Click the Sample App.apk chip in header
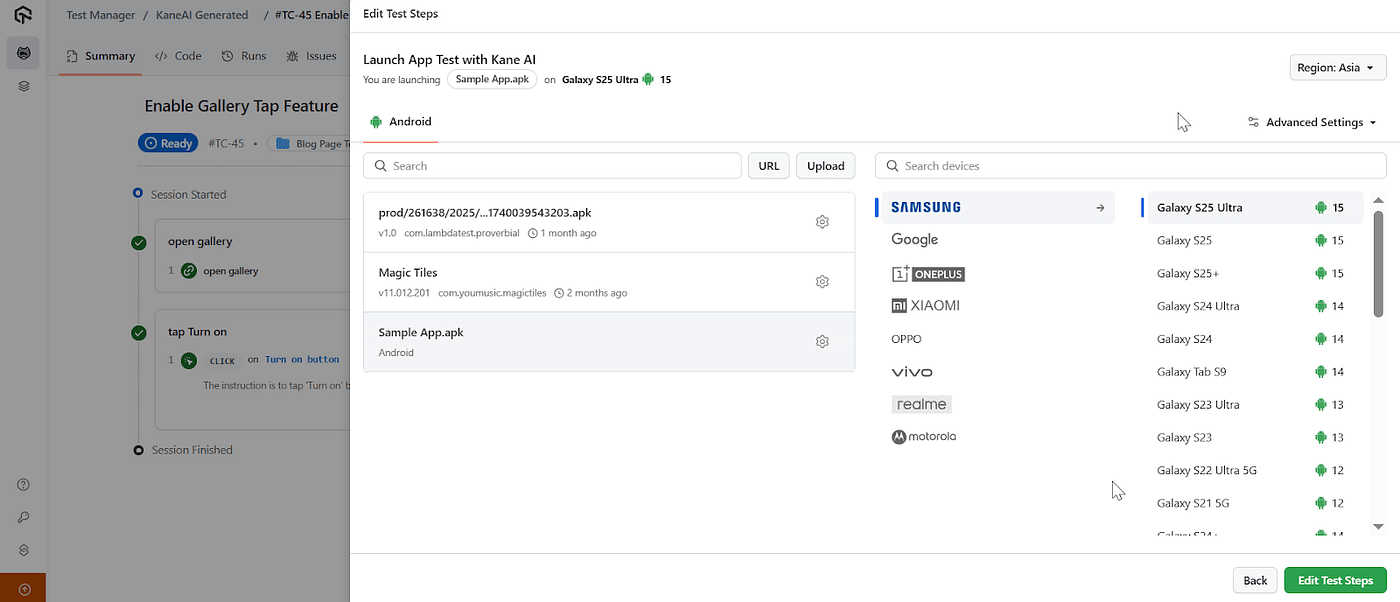This screenshot has width=1400, height=602. (493, 79)
